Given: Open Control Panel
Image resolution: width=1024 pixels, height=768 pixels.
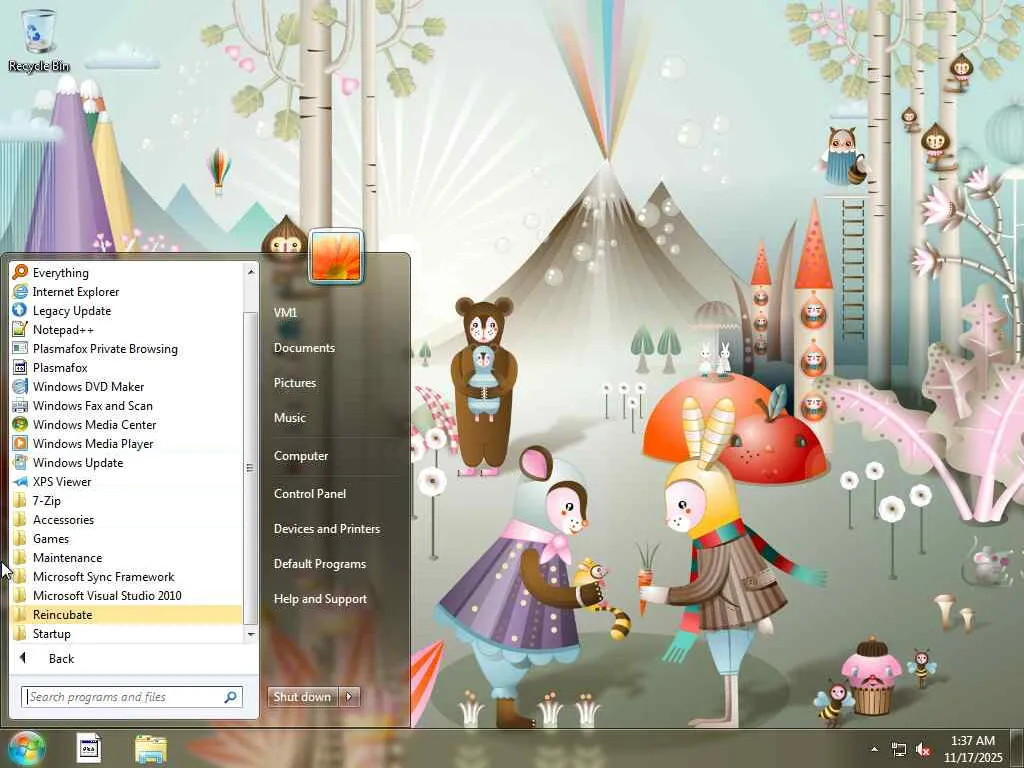Looking at the screenshot, I should click(x=310, y=494).
